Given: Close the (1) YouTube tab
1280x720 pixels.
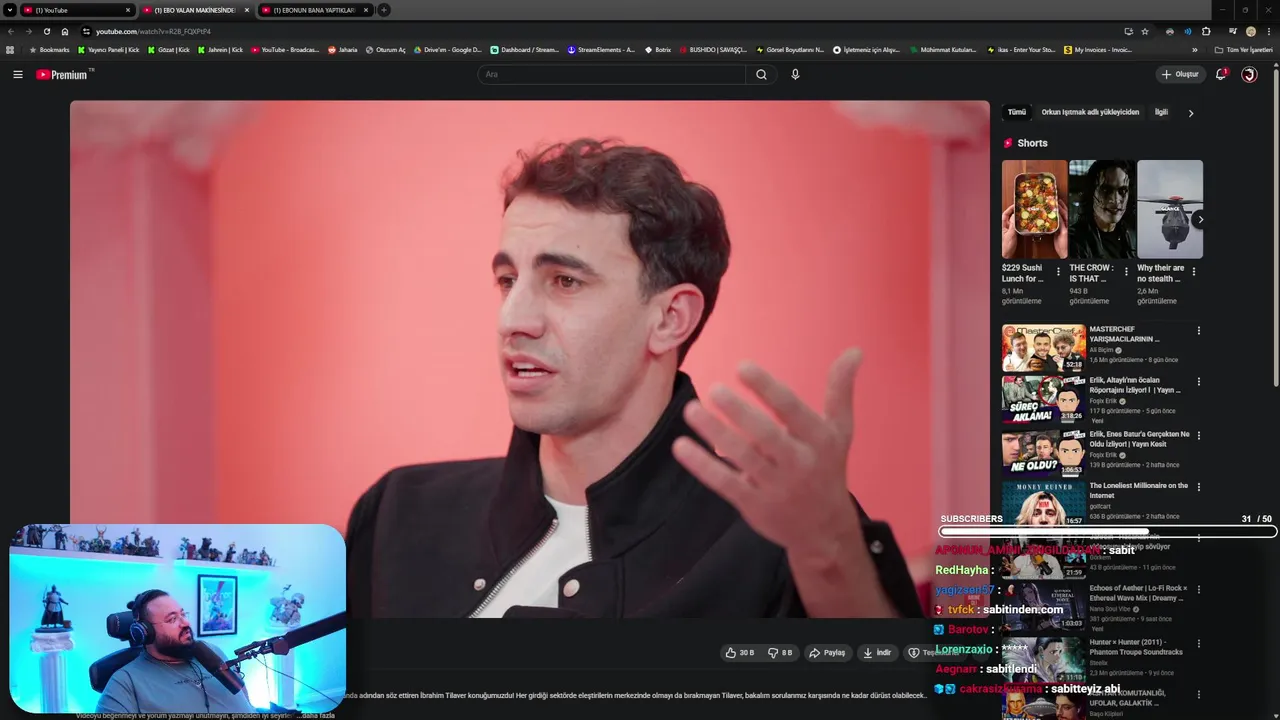Looking at the screenshot, I should [x=128, y=10].
